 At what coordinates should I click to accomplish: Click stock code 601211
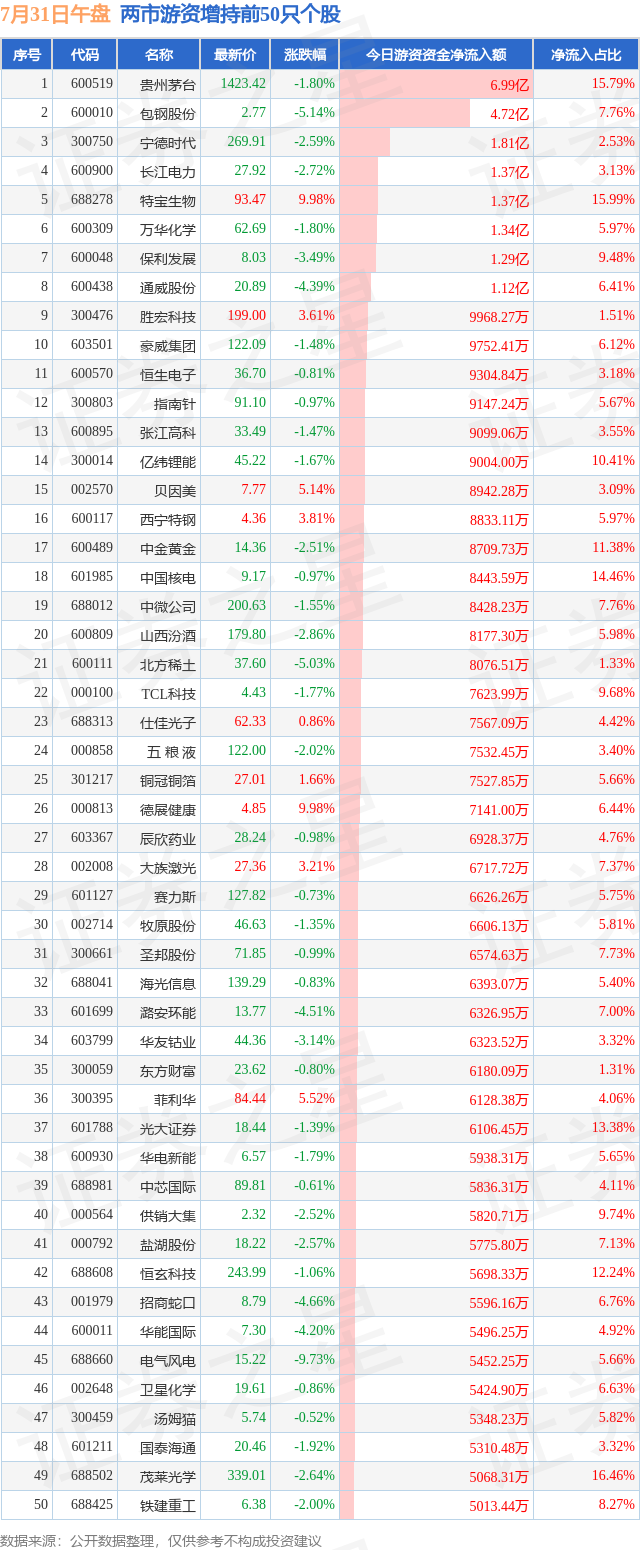92,1447
